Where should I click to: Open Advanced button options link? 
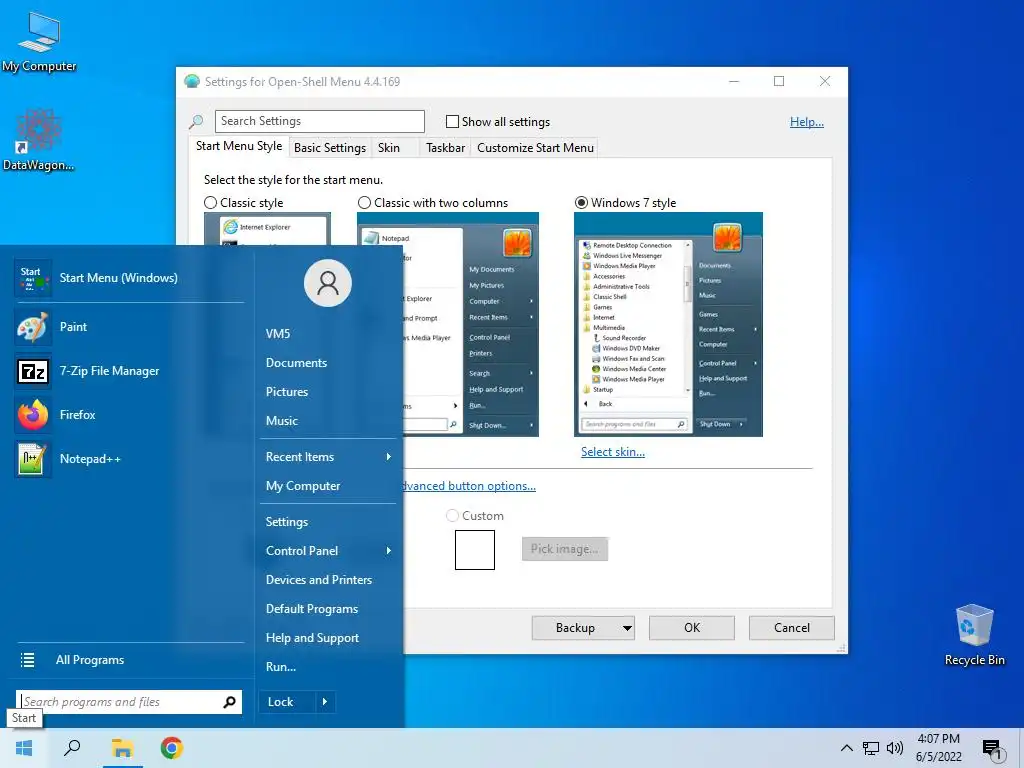[469, 486]
